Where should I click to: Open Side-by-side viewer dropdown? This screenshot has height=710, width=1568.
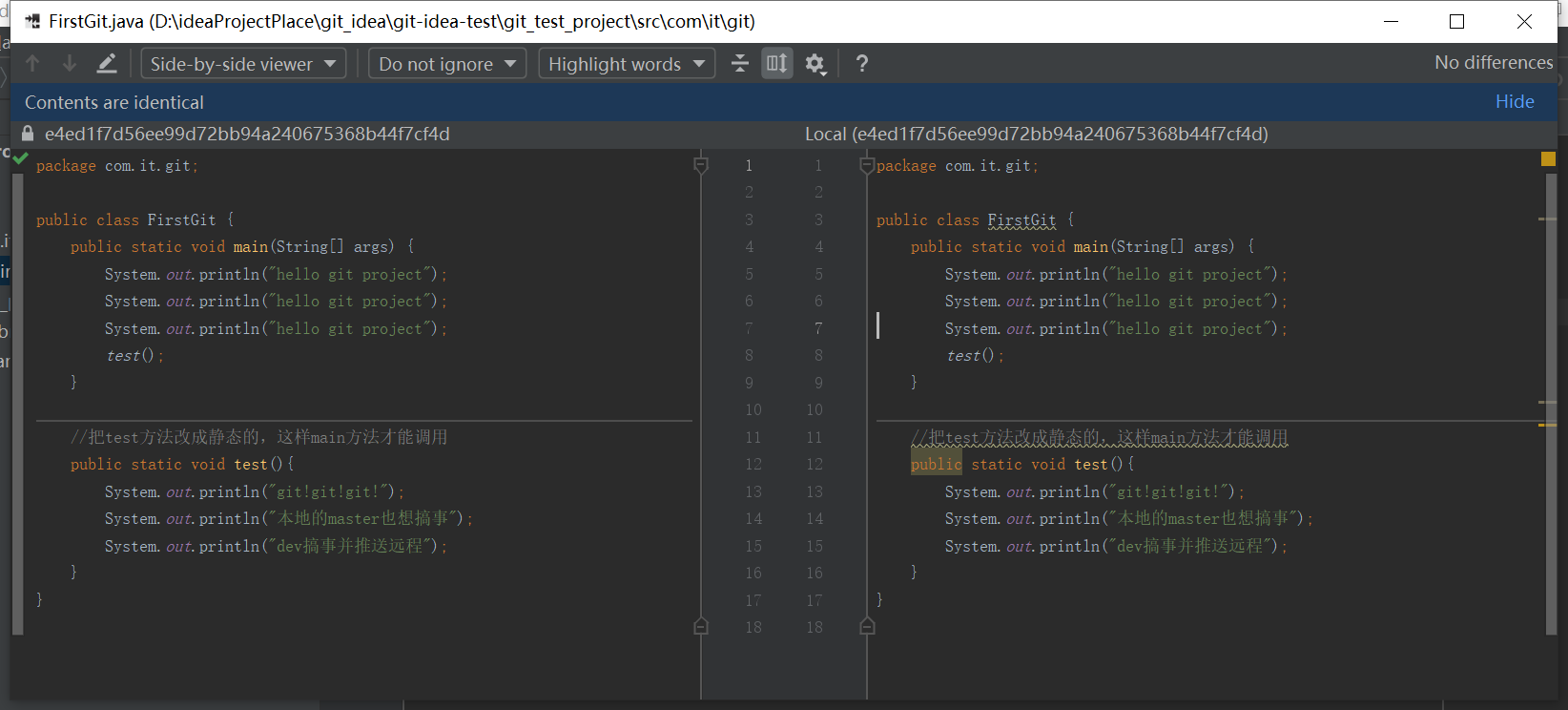[x=243, y=64]
